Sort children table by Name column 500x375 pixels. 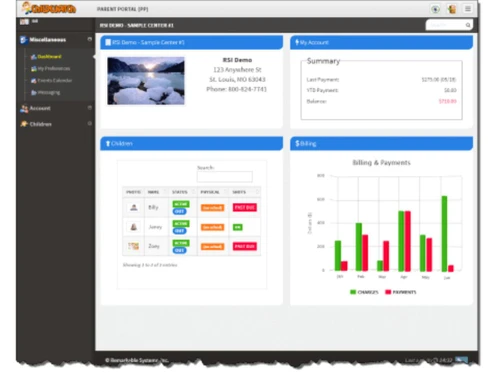156,192
